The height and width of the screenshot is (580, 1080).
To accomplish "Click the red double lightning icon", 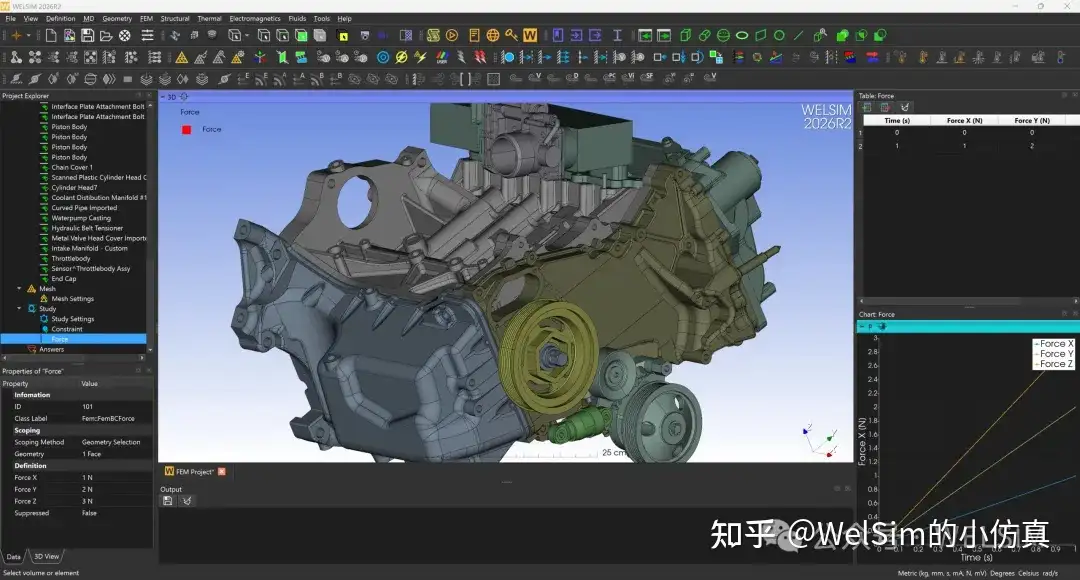I will coord(480,58).
